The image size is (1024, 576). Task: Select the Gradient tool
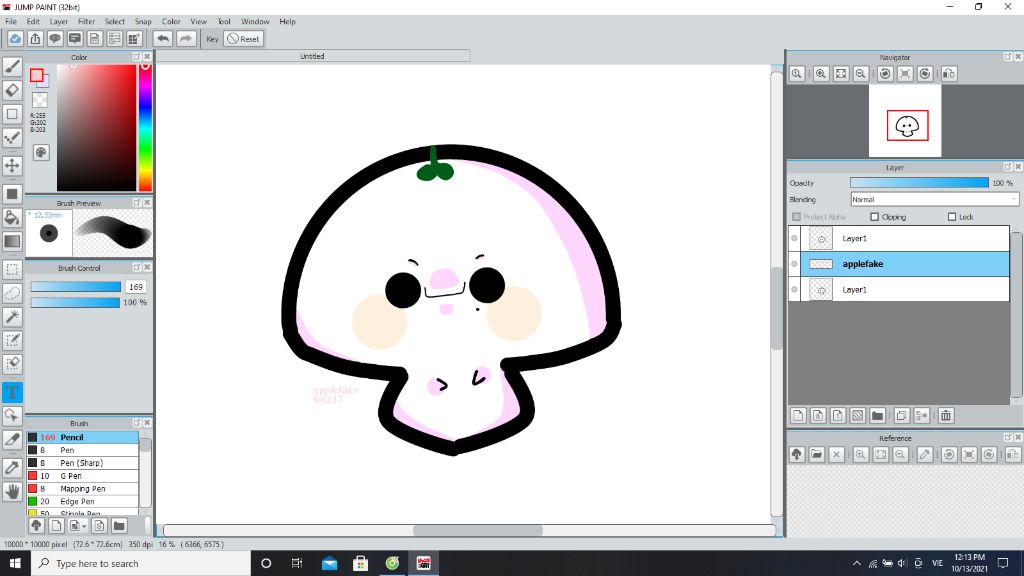click(x=12, y=241)
